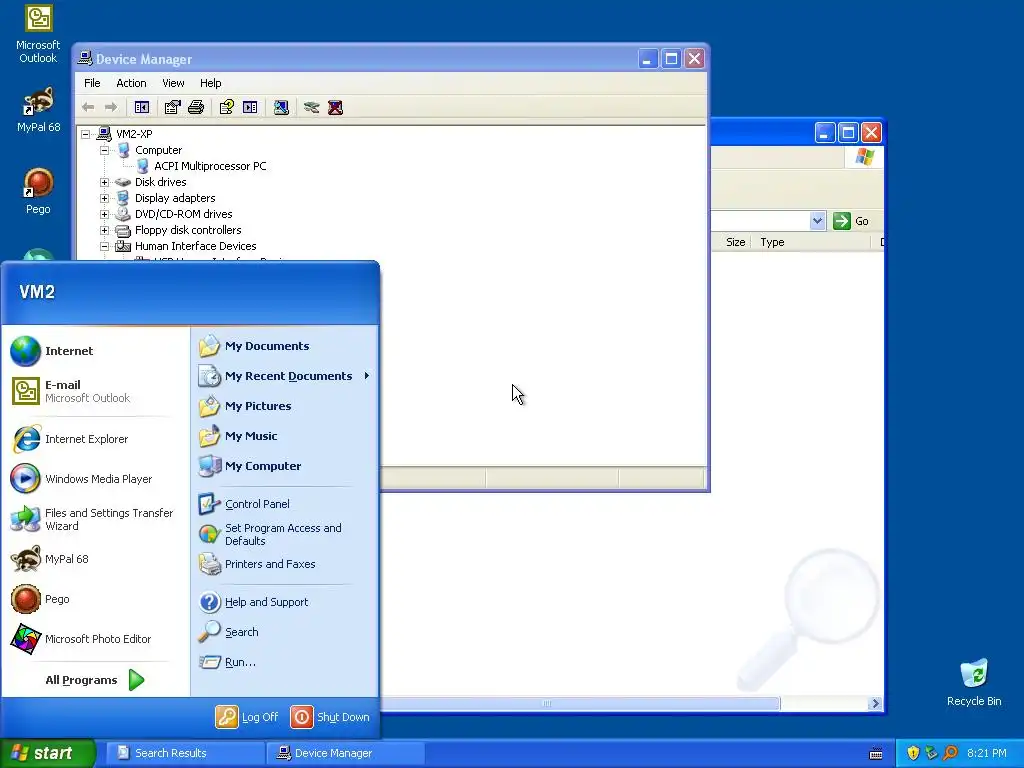Click the Update Driver toolbar icon
The height and width of the screenshot is (768, 1024).
click(312, 107)
